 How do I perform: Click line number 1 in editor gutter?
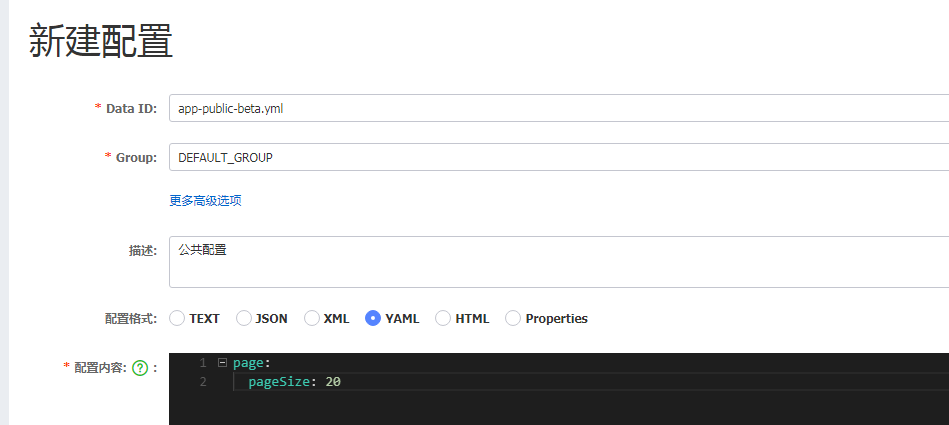click(x=203, y=363)
